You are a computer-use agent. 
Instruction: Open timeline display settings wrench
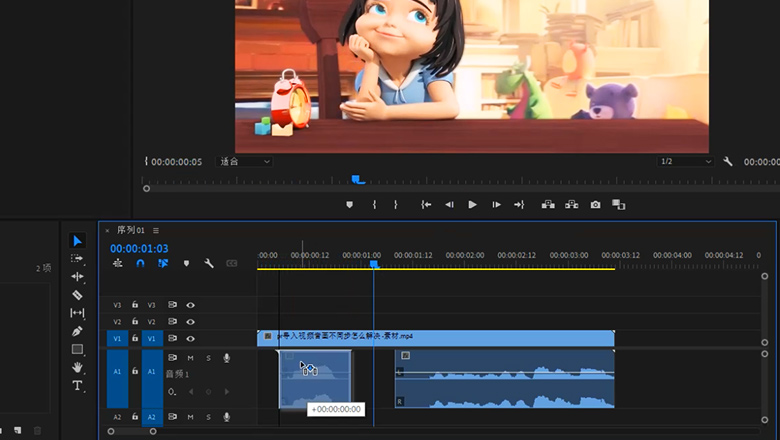(209, 263)
